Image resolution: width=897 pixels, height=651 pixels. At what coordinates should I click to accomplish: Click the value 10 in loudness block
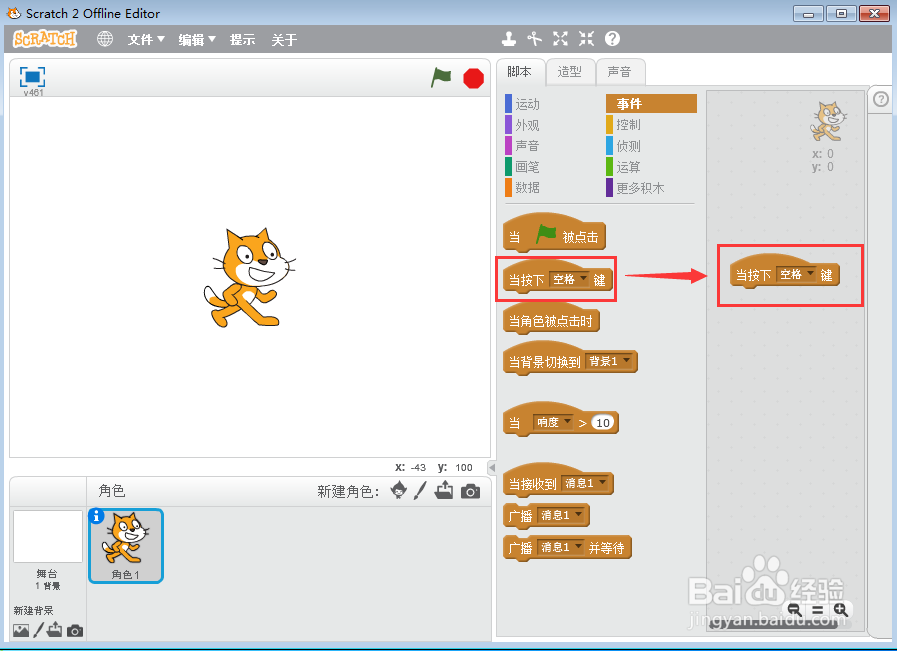[x=602, y=423]
